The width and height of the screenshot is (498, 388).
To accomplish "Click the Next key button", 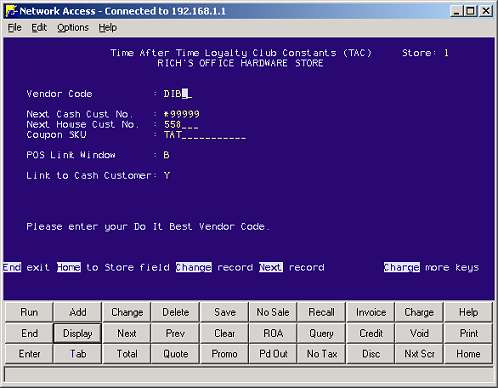I will [x=127, y=333].
